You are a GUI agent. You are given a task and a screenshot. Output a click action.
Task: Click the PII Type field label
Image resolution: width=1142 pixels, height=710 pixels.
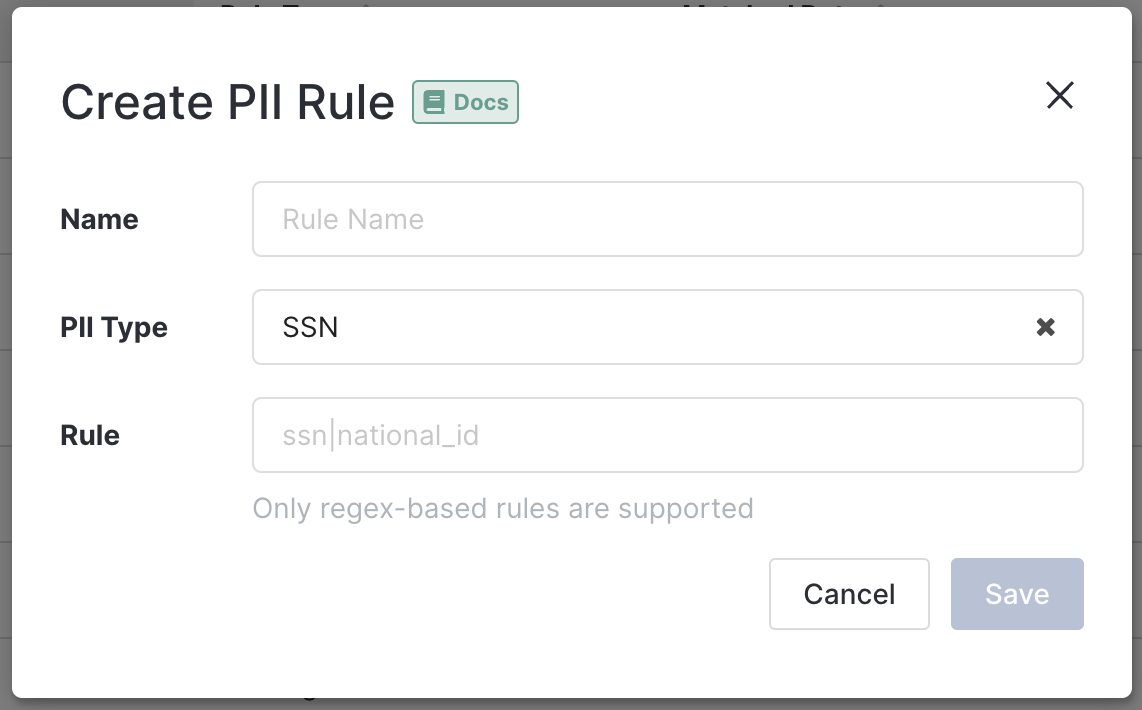(x=113, y=327)
